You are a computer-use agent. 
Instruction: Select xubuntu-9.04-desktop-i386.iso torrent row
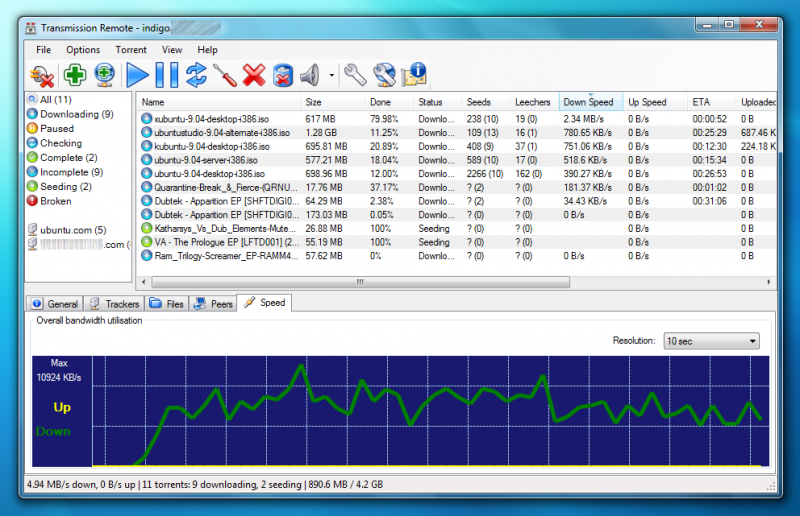tap(457, 119)
